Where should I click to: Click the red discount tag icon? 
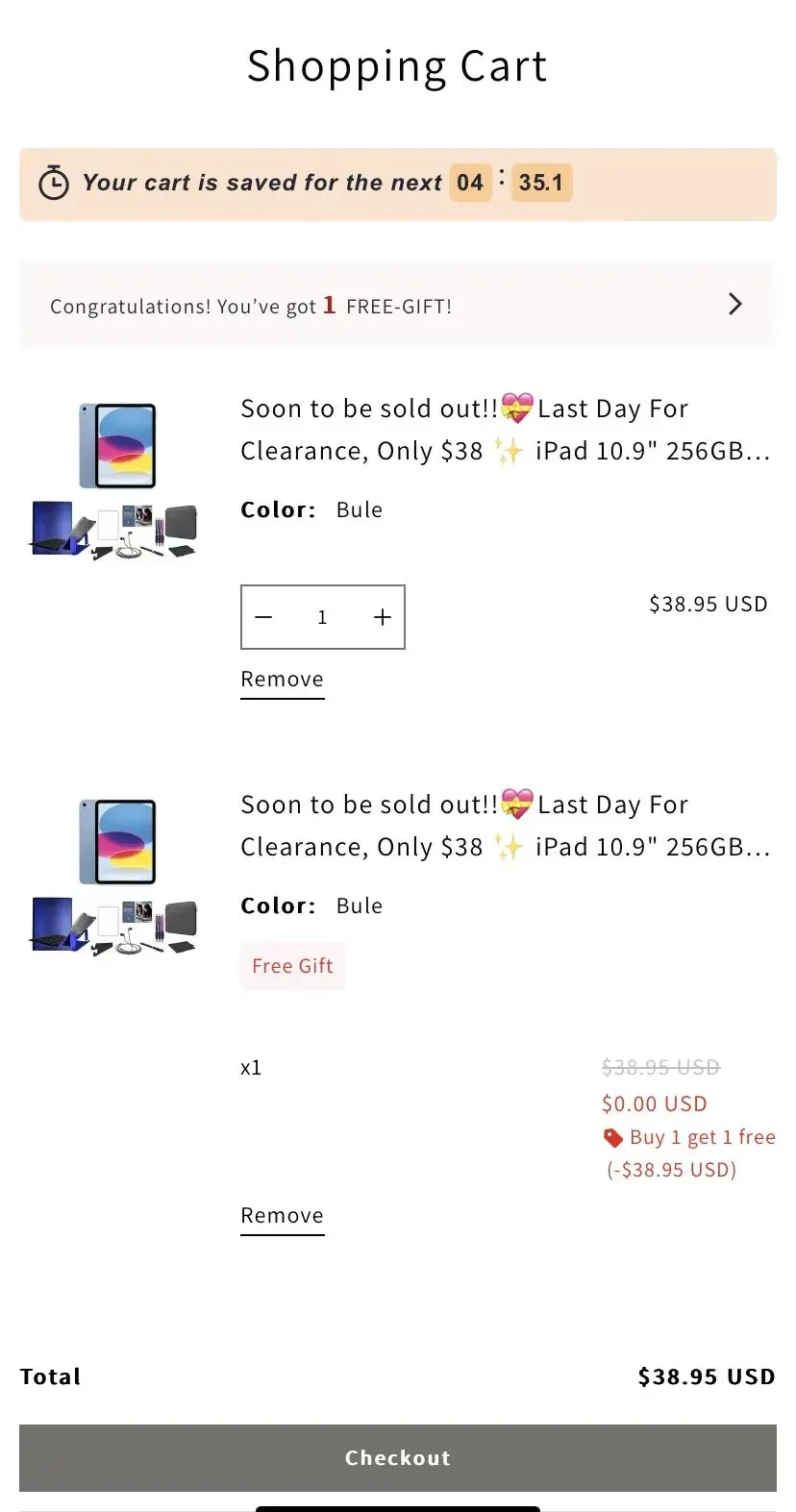(x=613, y=1138)
